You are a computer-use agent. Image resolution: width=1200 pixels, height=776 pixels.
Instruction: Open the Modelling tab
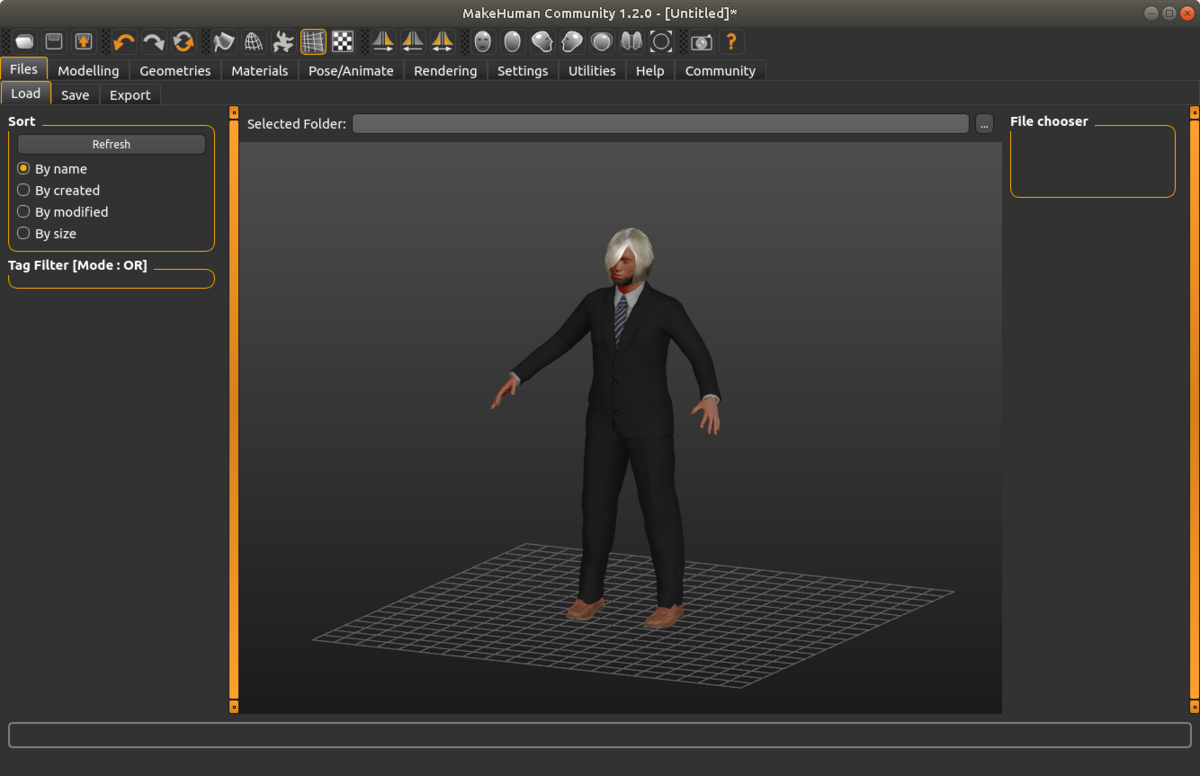point(88,71)
